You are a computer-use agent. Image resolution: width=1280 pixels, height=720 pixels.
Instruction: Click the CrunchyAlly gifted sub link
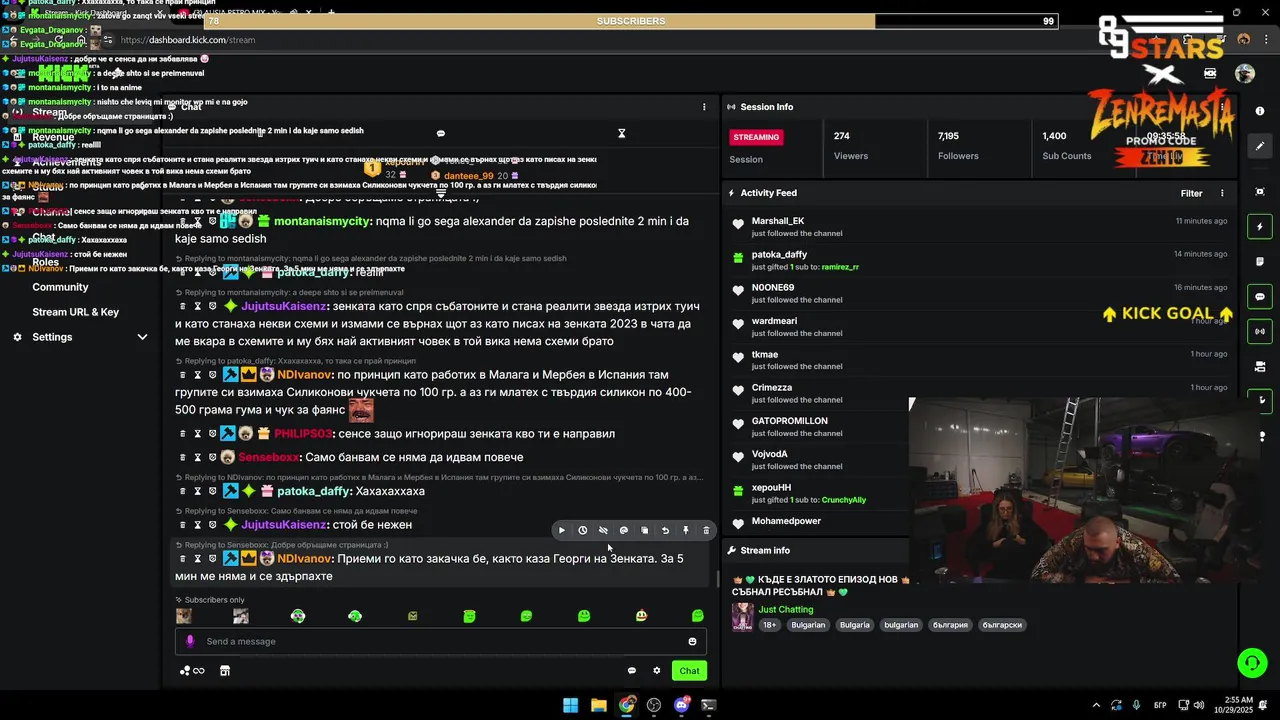[x=844, y=500]
